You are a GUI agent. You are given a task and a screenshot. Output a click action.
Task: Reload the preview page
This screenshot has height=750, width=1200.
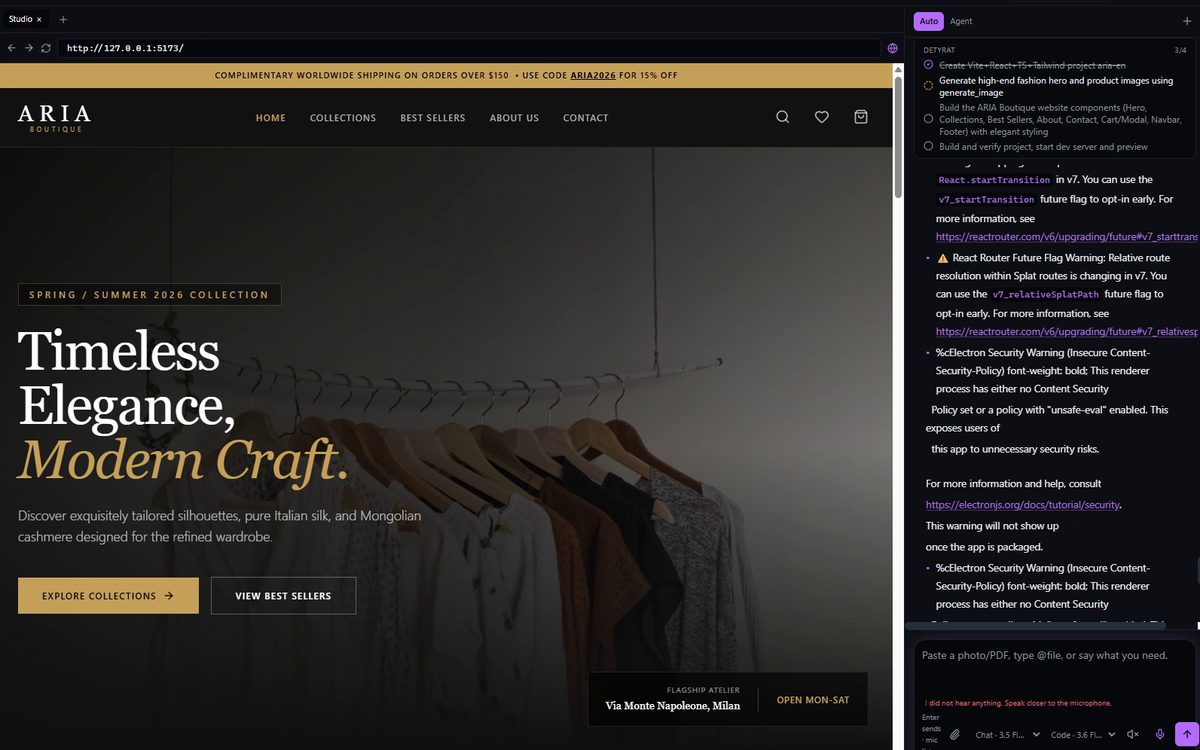pos(46,48)
